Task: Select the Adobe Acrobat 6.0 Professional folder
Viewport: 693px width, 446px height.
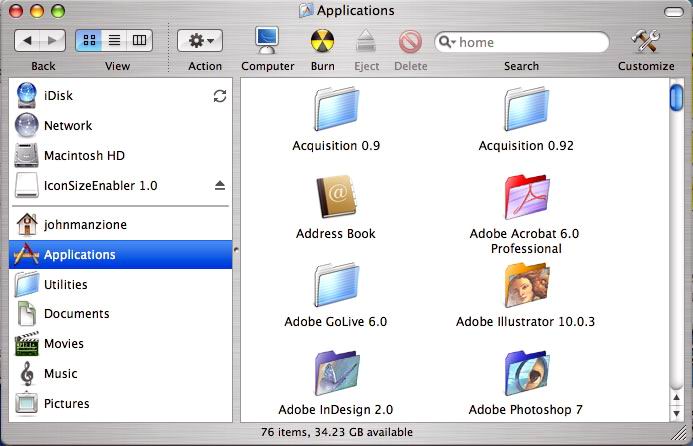Action: pyautogui.click(x=526, y=197)
